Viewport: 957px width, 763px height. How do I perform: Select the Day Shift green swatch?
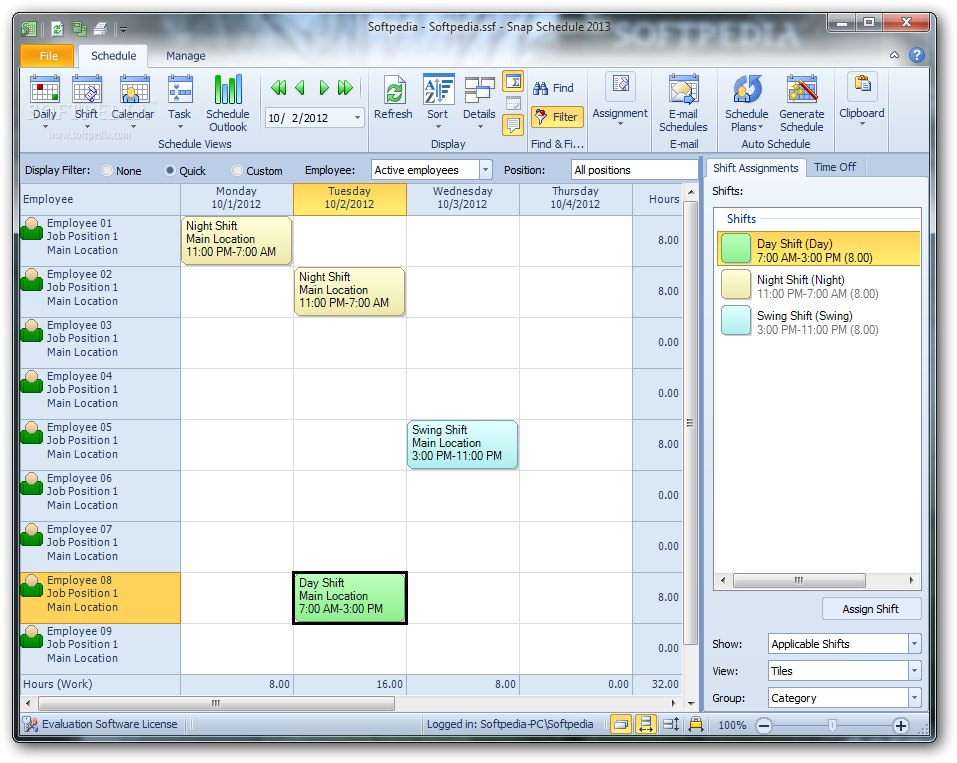[x=736, y=249]
